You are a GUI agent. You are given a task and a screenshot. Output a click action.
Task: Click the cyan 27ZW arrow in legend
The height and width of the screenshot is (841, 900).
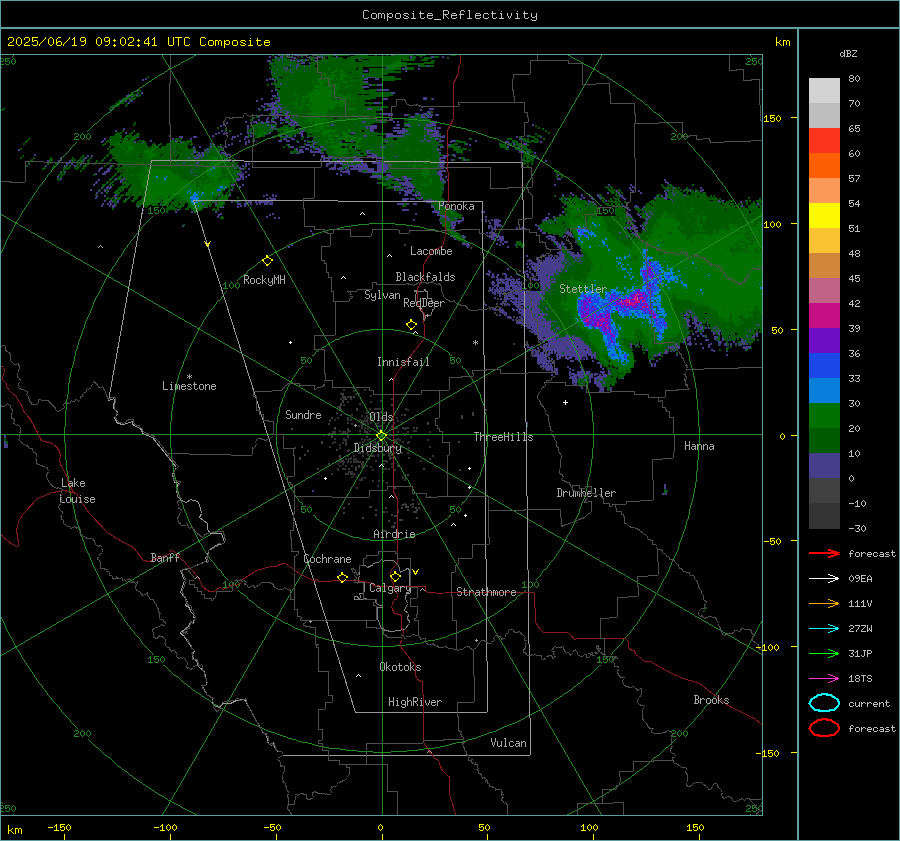click(824, 629)
